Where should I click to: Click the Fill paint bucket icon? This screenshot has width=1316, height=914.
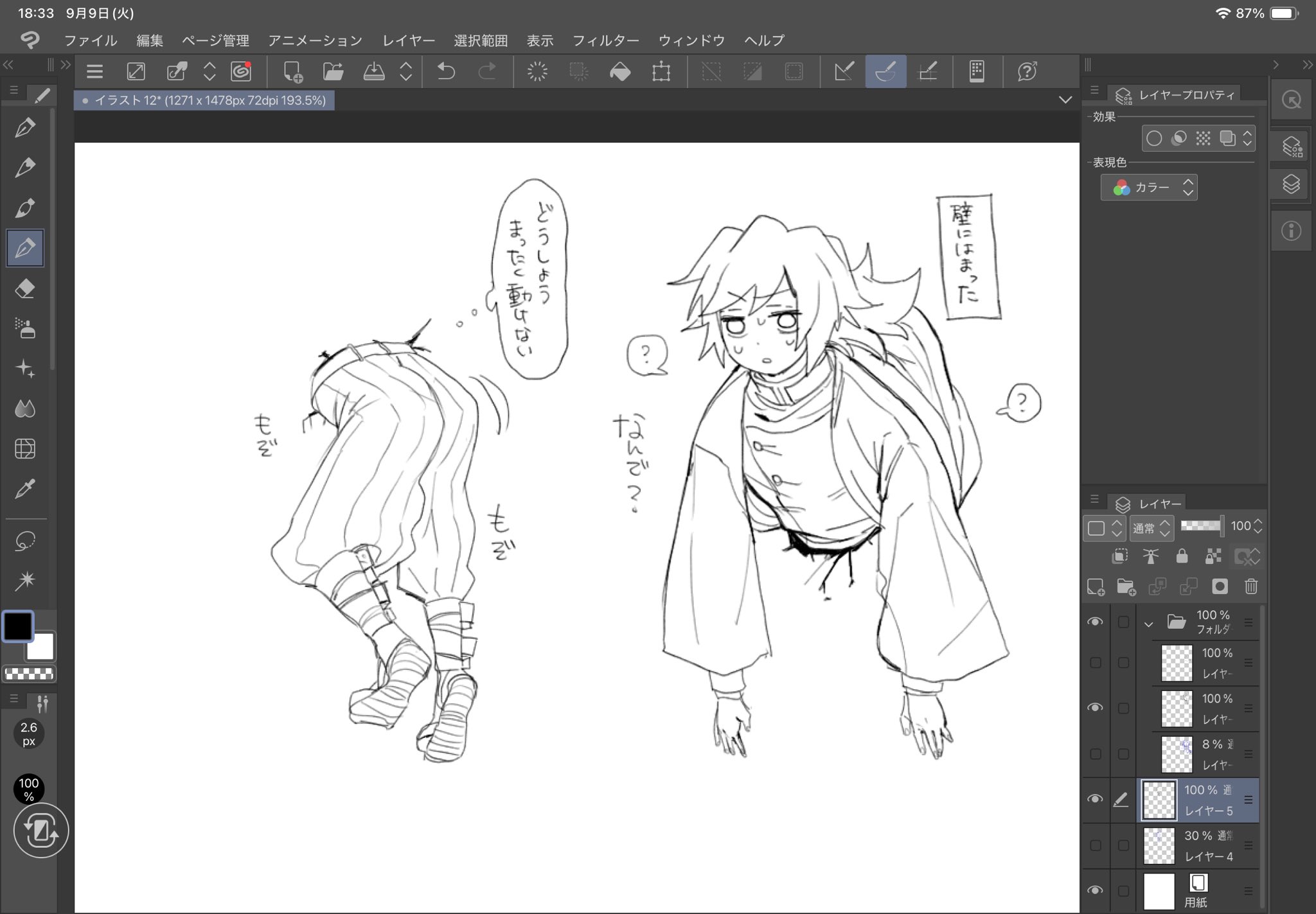click(619, 71)
